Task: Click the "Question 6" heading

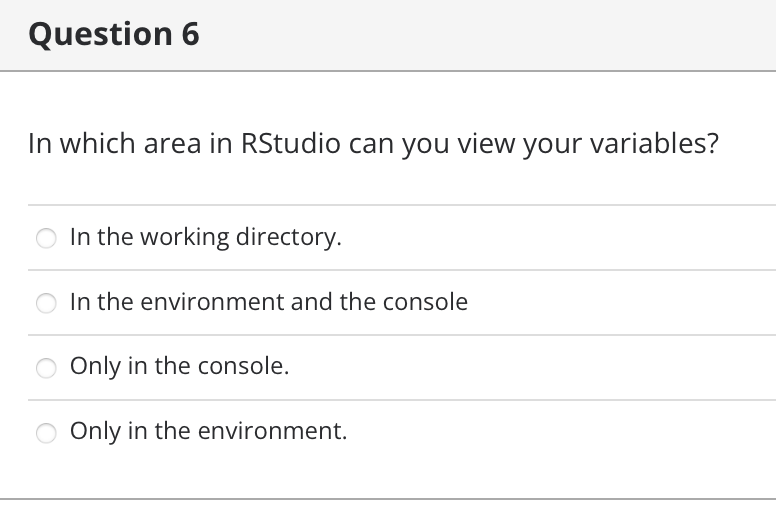Action: coord(114,34)
